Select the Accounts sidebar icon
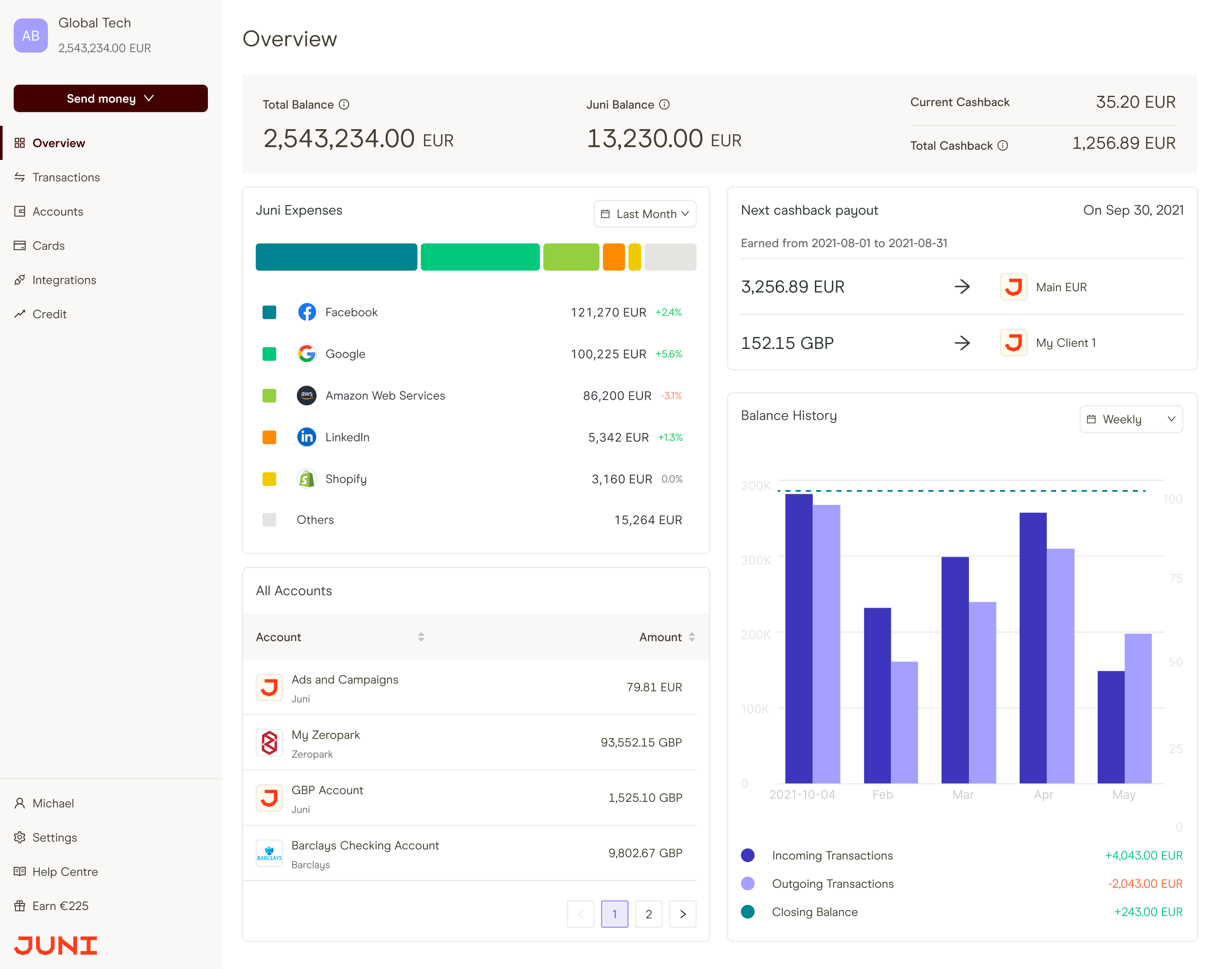Viewport: 1232px width, 969px height. pos(20,211)
